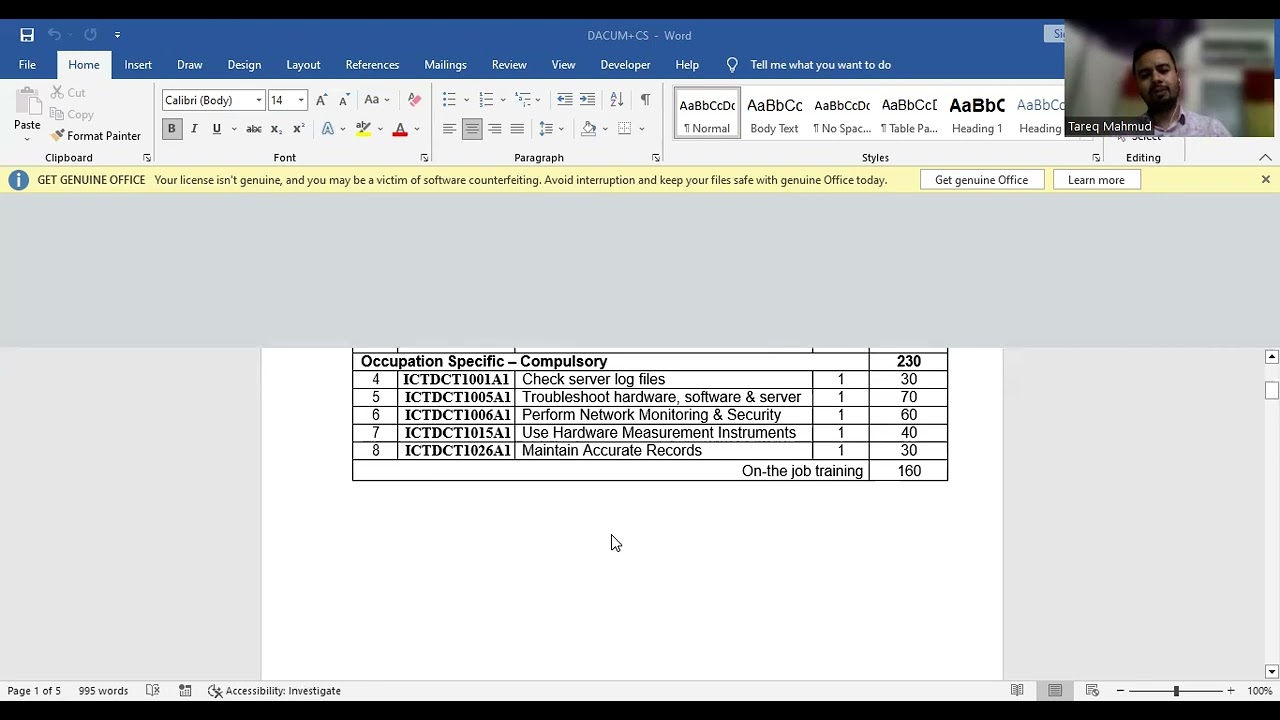Viewport: 1280px width, 720px height.
Task: Click the zoom slider handle
Action: pos(1176,691)
